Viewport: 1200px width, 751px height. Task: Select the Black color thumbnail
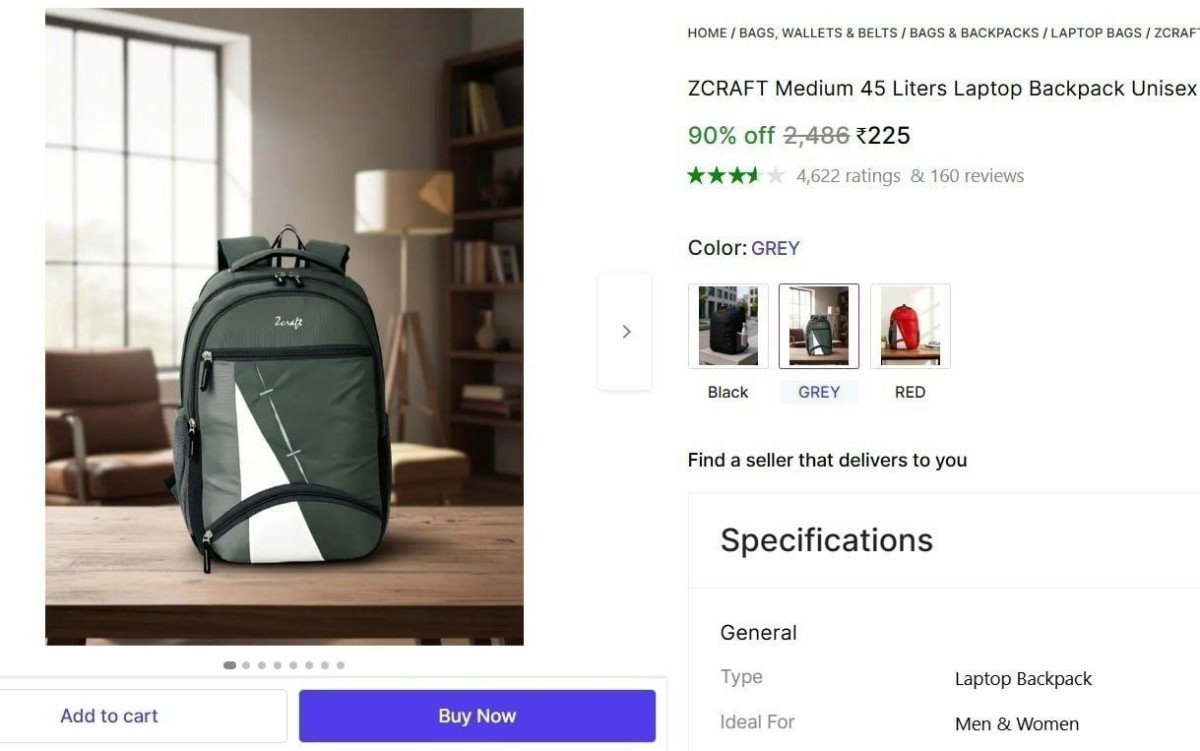(x=727, y=325)
